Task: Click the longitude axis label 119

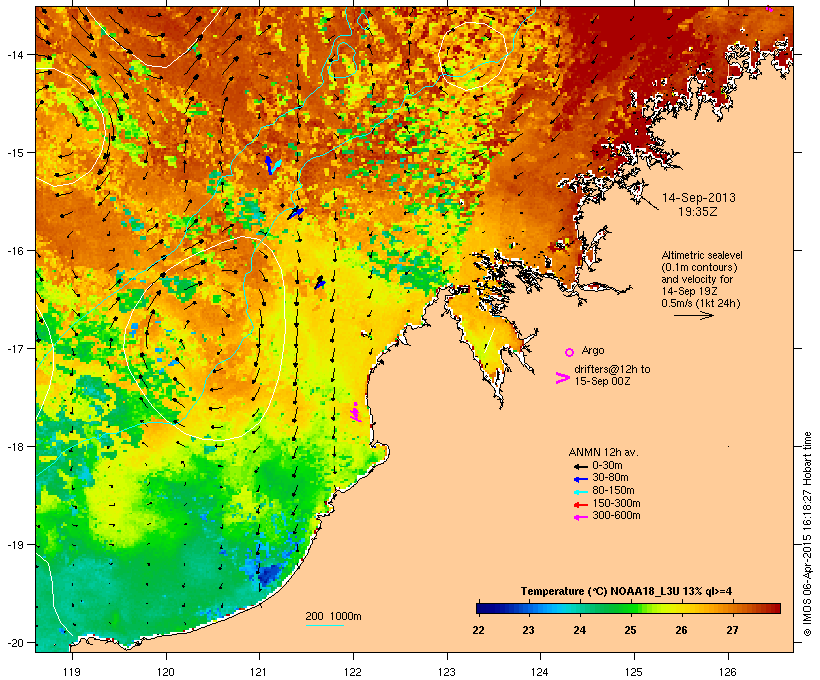Action: click(72, 672)
